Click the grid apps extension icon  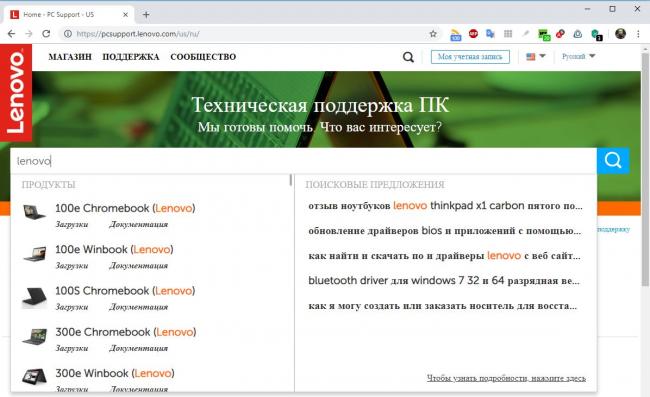point(508,34)
